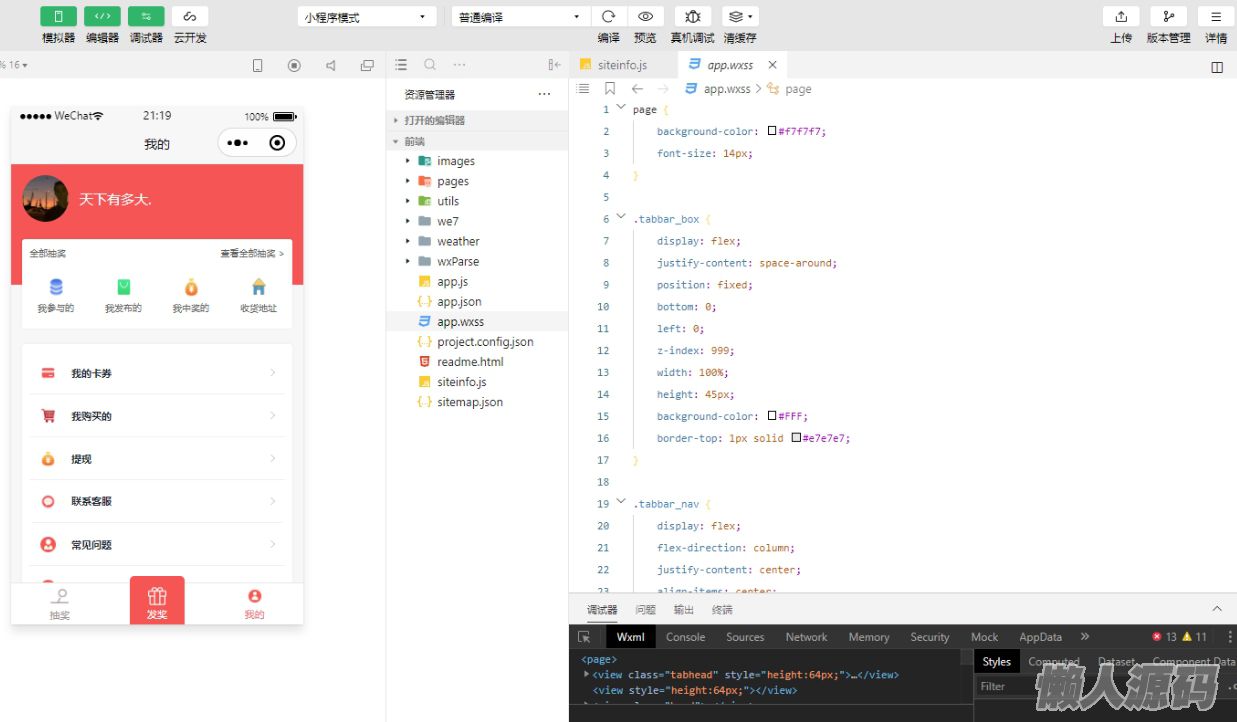
Task: Start real-device debugging via bug icon
Action: click(692, 17)
